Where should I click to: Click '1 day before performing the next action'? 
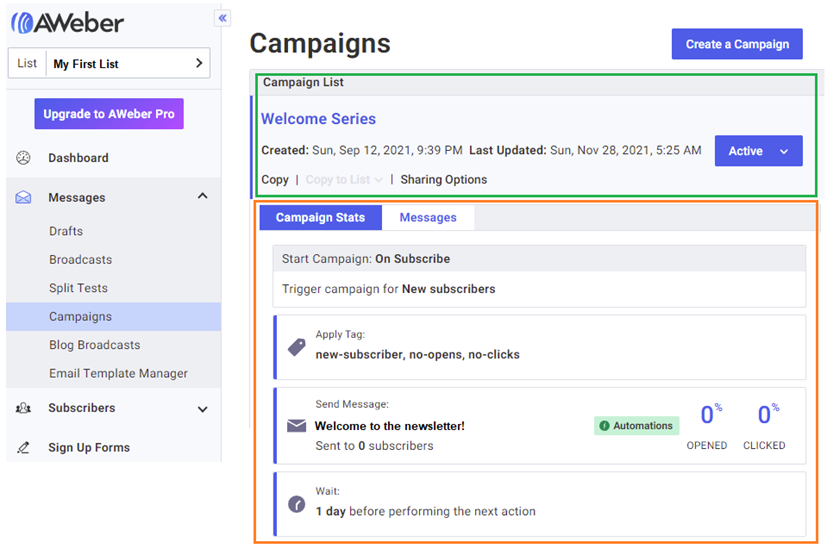425,511
